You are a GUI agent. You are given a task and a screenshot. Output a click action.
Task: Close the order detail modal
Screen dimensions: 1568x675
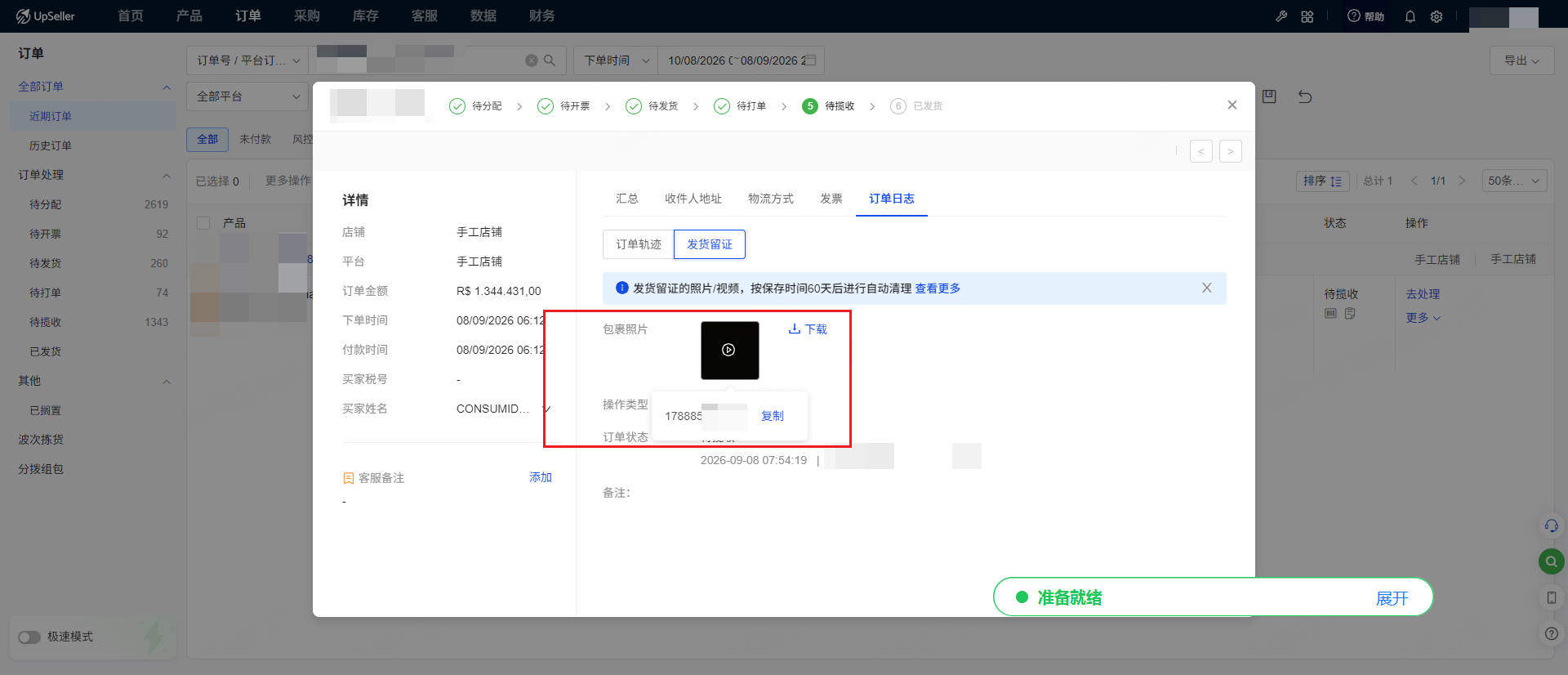click(1232, 105)
